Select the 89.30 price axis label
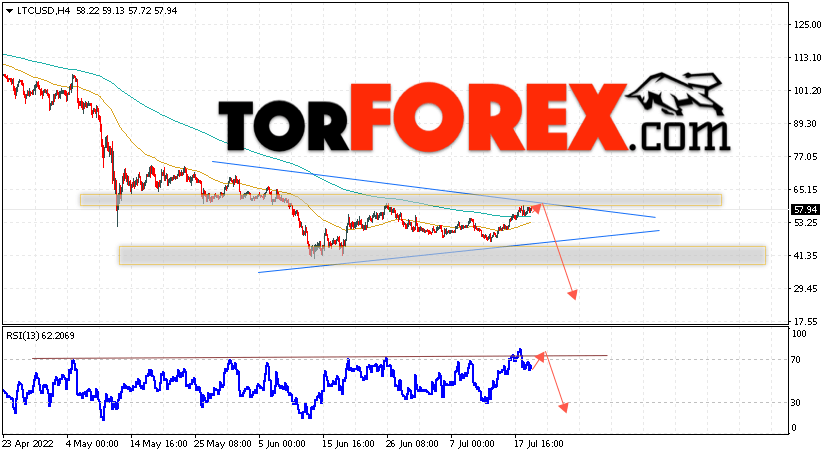The width and height of the screenshot is (828, 455). [805, 124]
